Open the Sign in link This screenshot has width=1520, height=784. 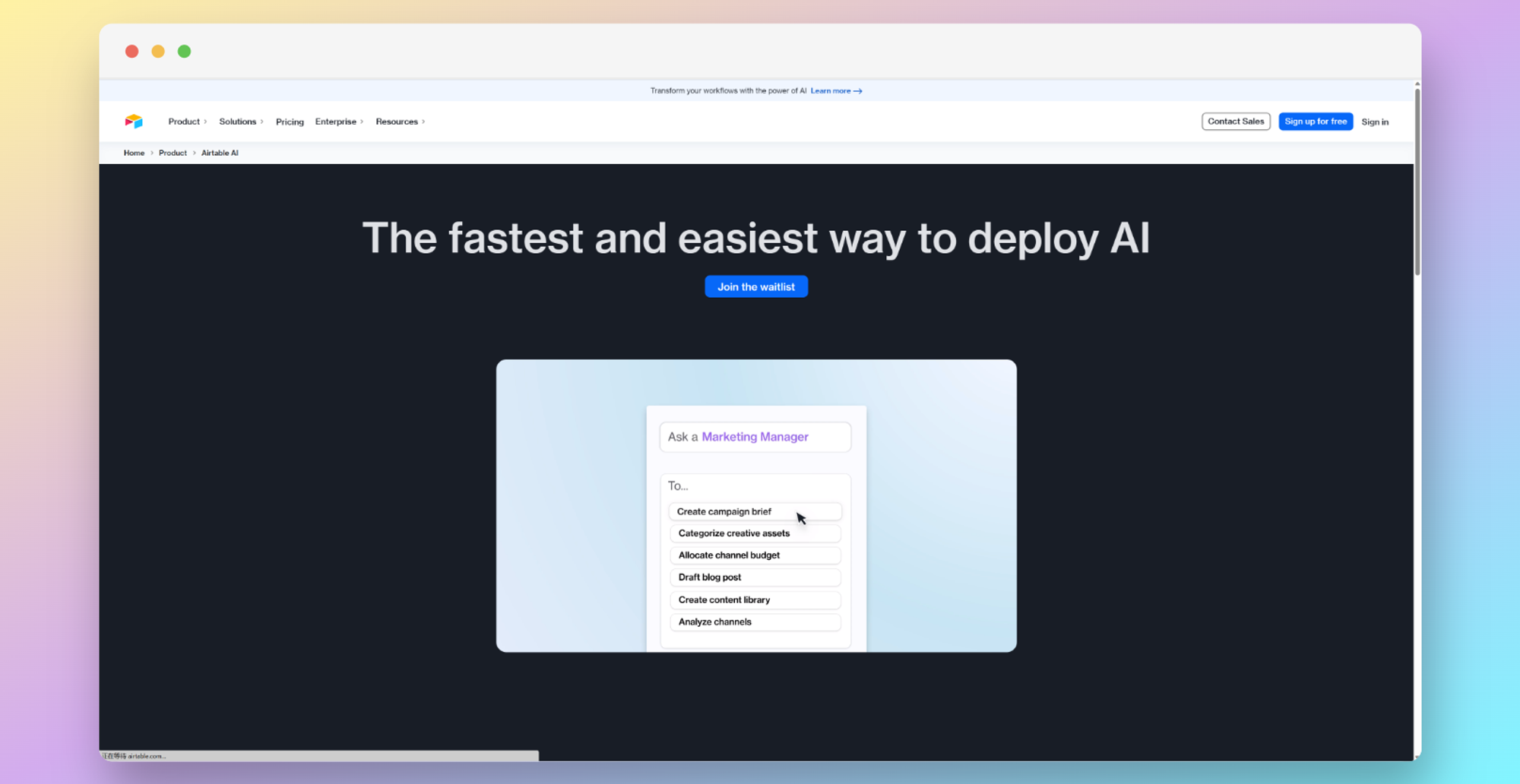(1374, 122)
